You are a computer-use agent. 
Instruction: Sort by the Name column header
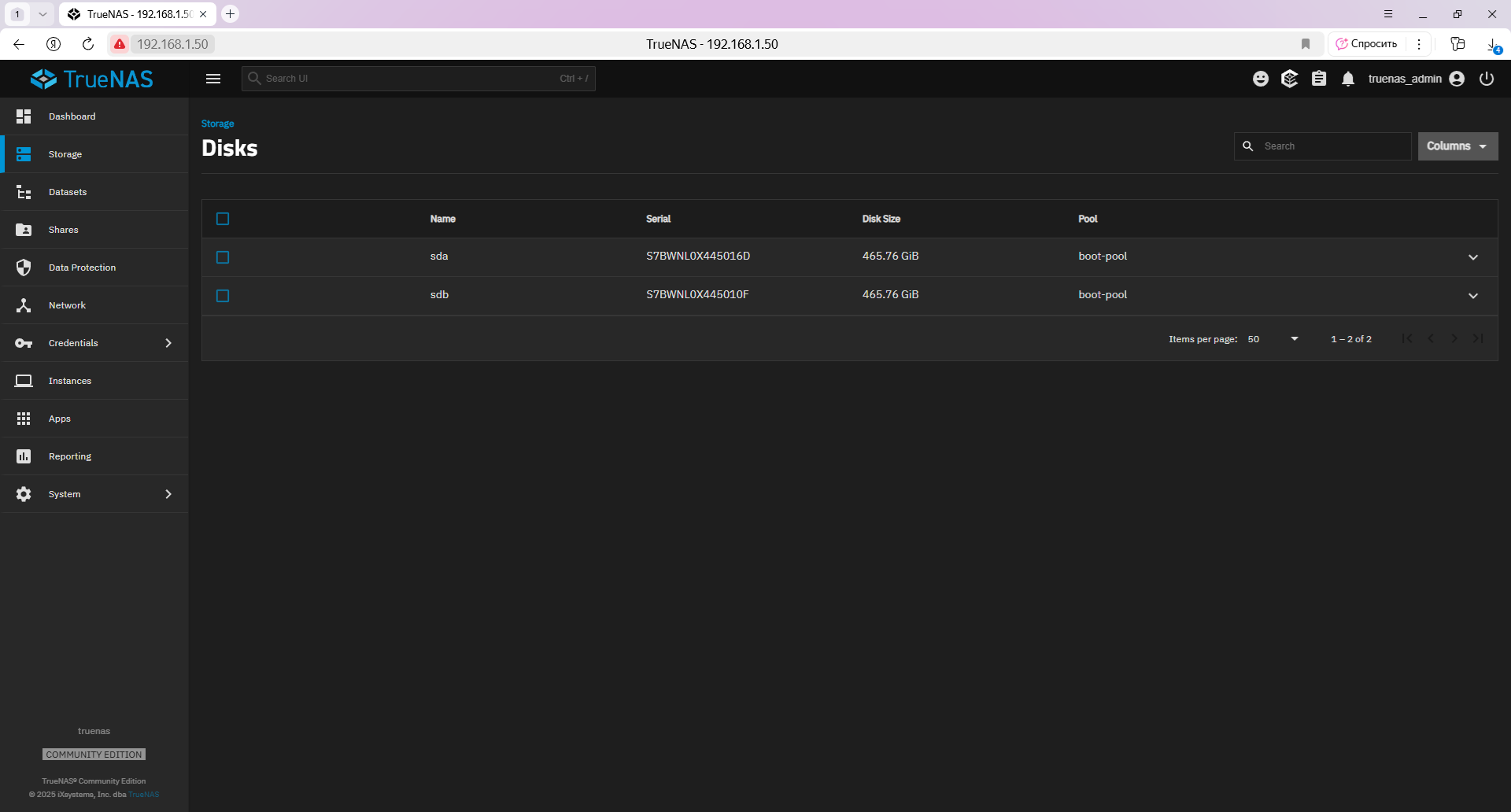(x=443, y=219)
